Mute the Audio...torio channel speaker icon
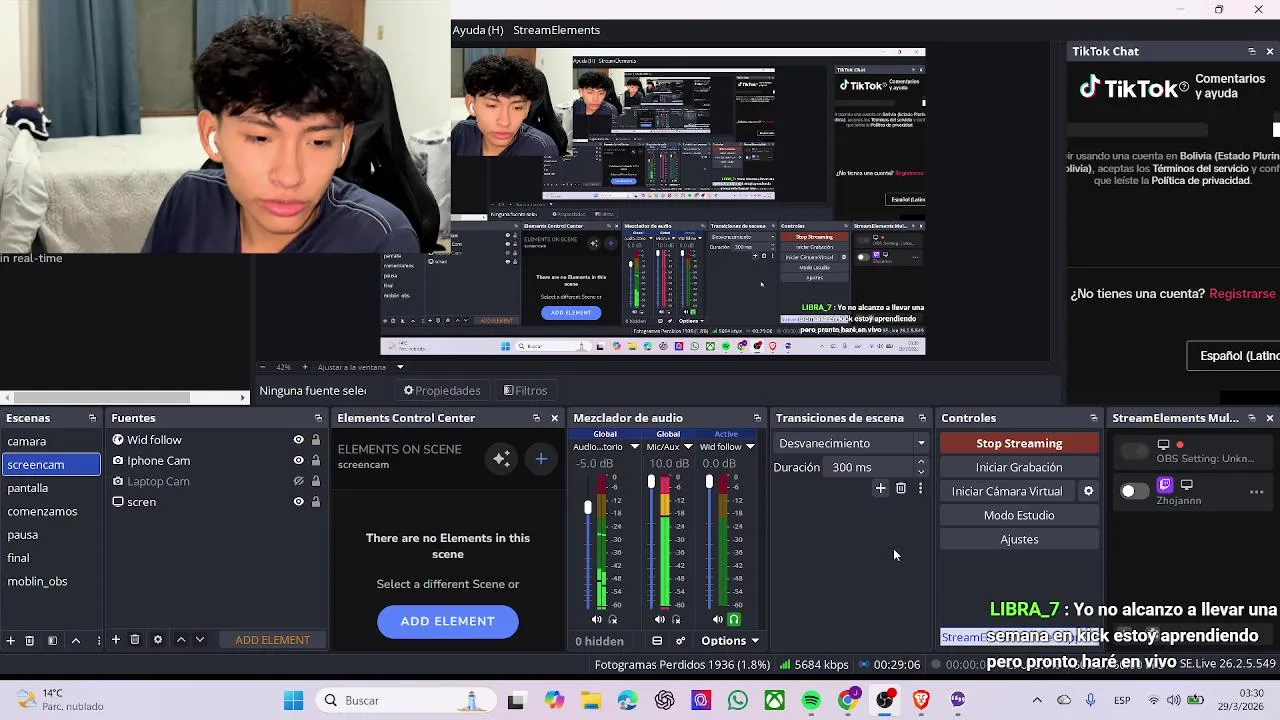1280x720 pixels. coord(597,620)
